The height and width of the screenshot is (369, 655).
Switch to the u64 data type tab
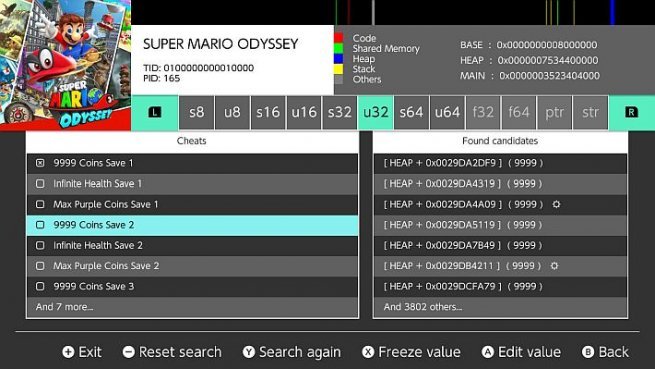(447, 112)
